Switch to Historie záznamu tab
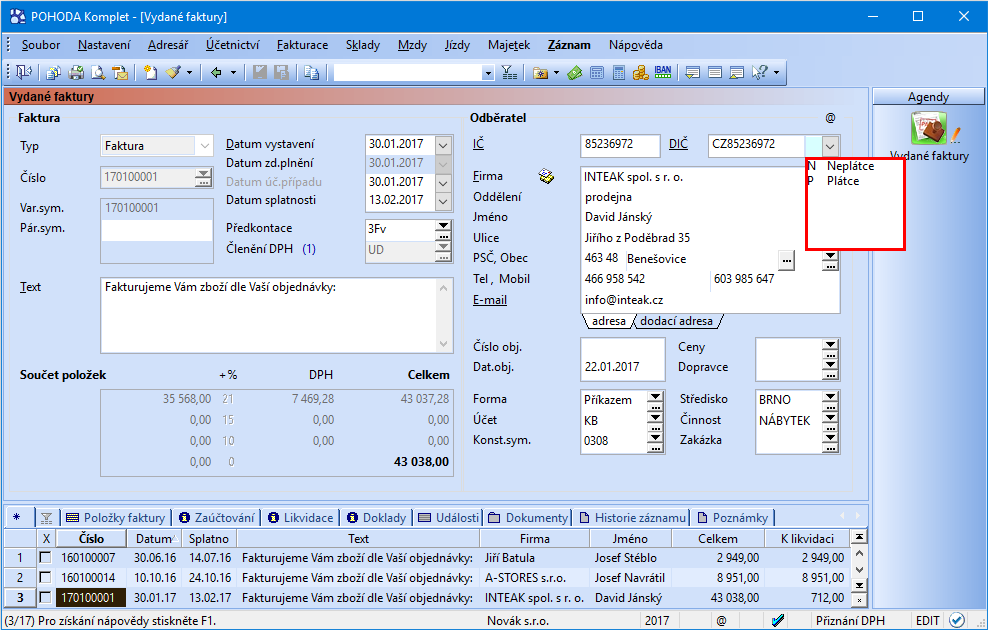This screenshot has height=630, width=988. (633, 518)
